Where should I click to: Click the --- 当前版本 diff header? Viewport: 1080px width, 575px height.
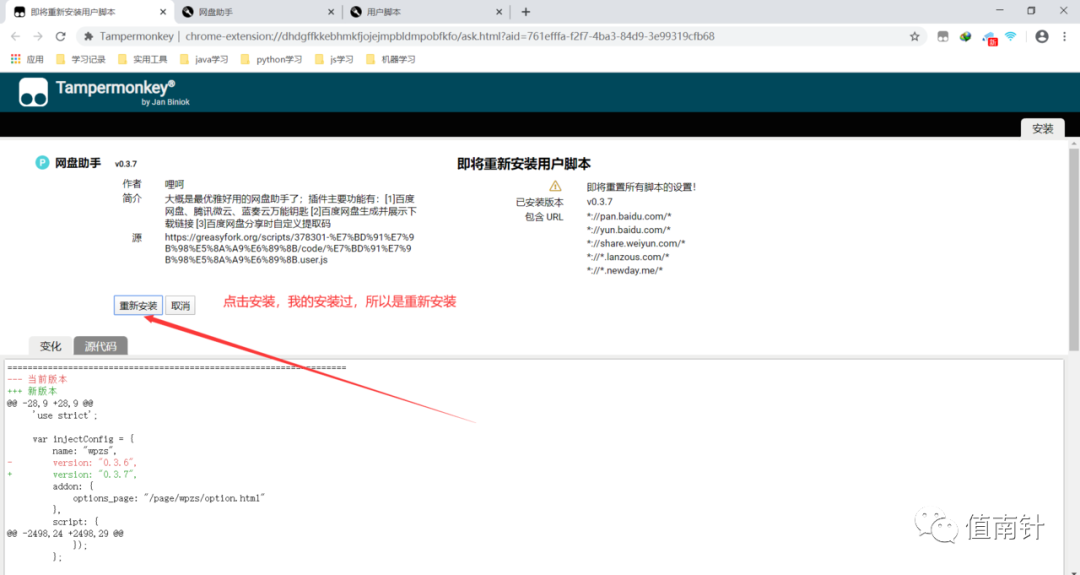point(37,379)
